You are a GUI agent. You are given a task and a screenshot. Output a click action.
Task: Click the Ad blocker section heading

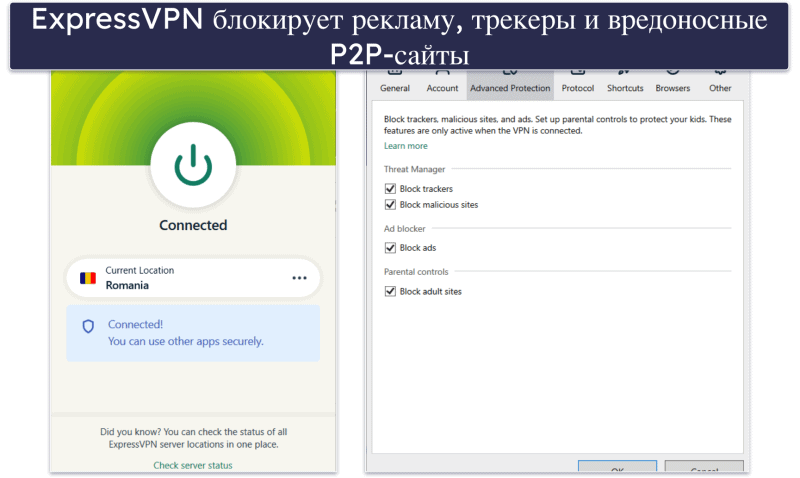(405, 229)
